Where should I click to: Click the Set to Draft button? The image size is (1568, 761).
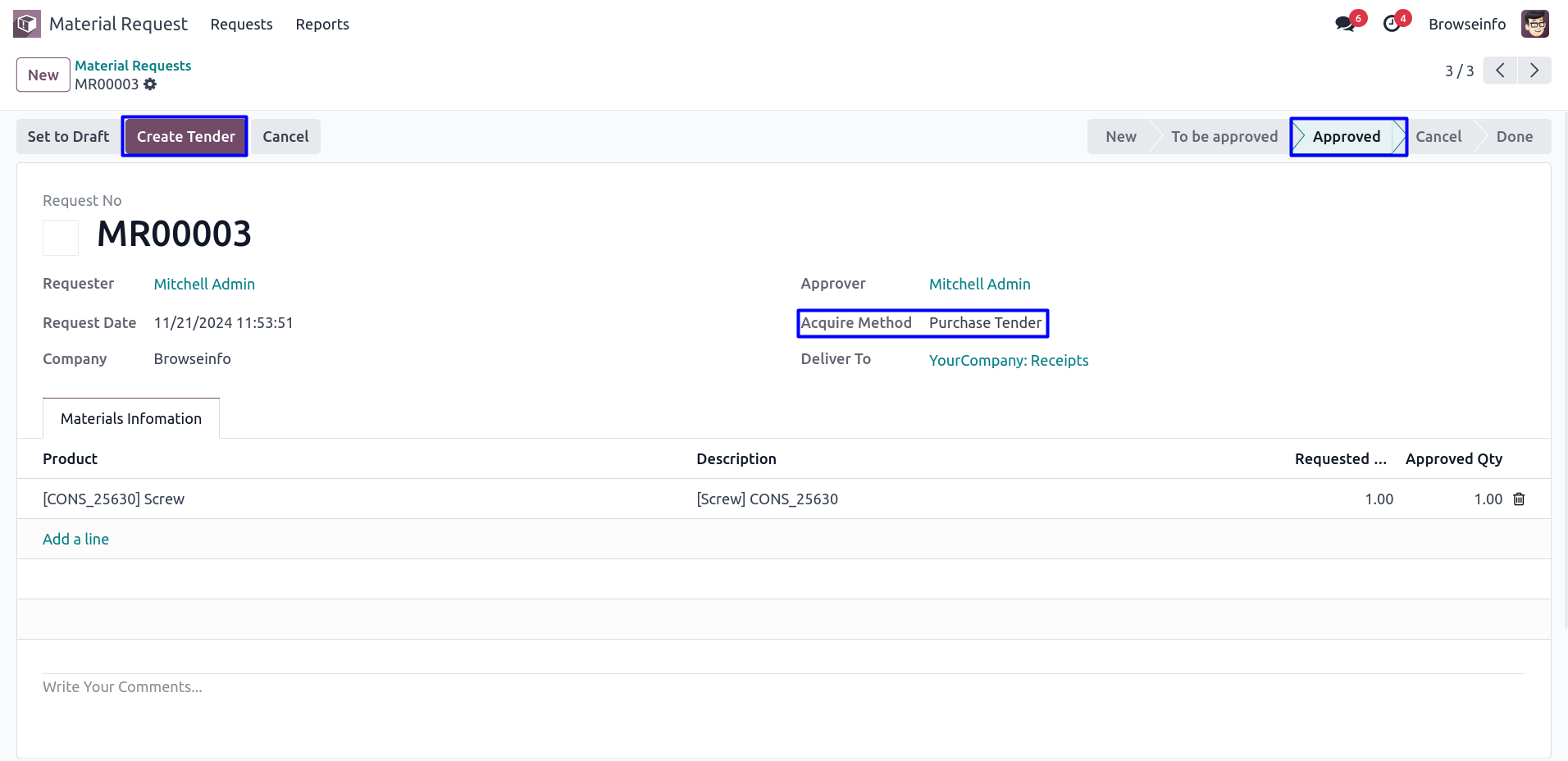point(68,137)
